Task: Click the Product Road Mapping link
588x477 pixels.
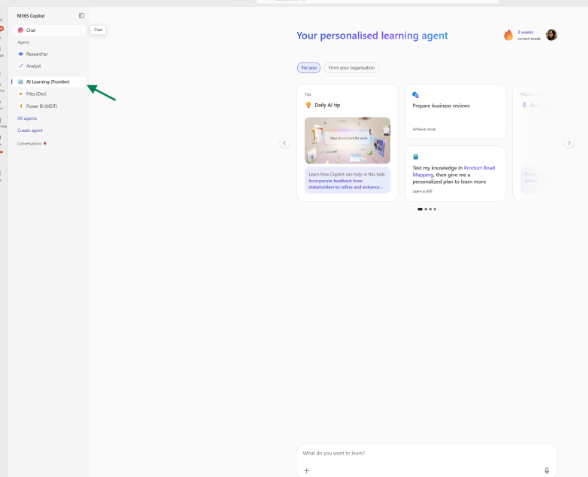Action: tap(454, 171)
